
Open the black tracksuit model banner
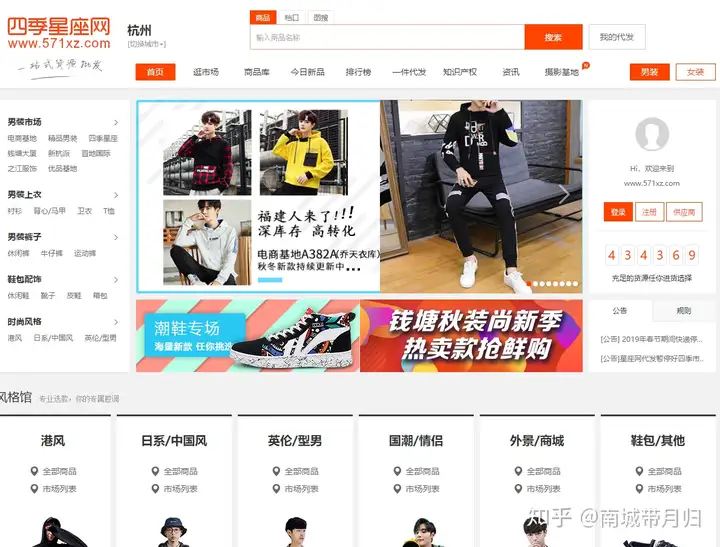[x=481, y=197]
